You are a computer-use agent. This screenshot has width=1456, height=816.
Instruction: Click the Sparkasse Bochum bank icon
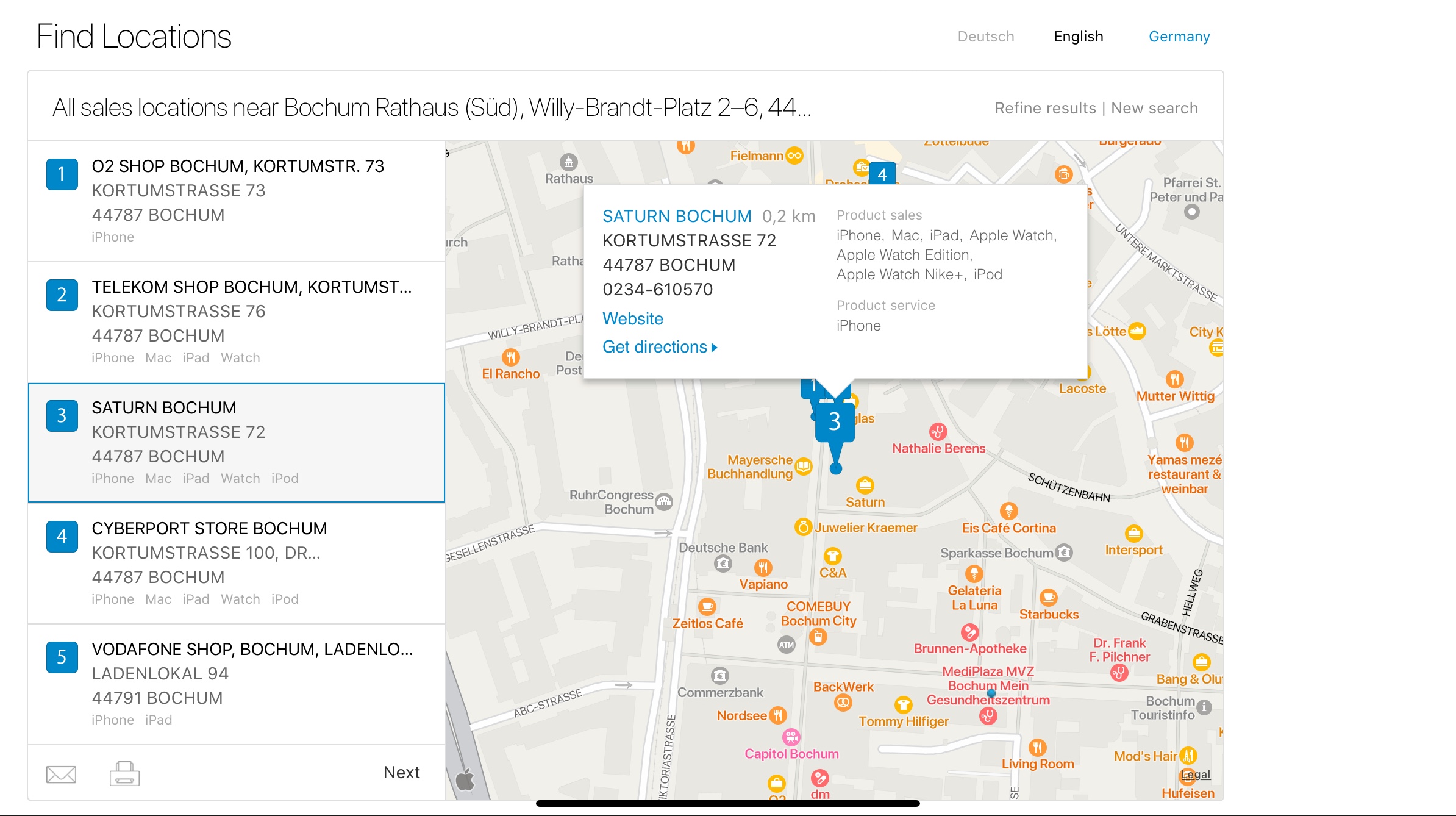pos(1064,553)
